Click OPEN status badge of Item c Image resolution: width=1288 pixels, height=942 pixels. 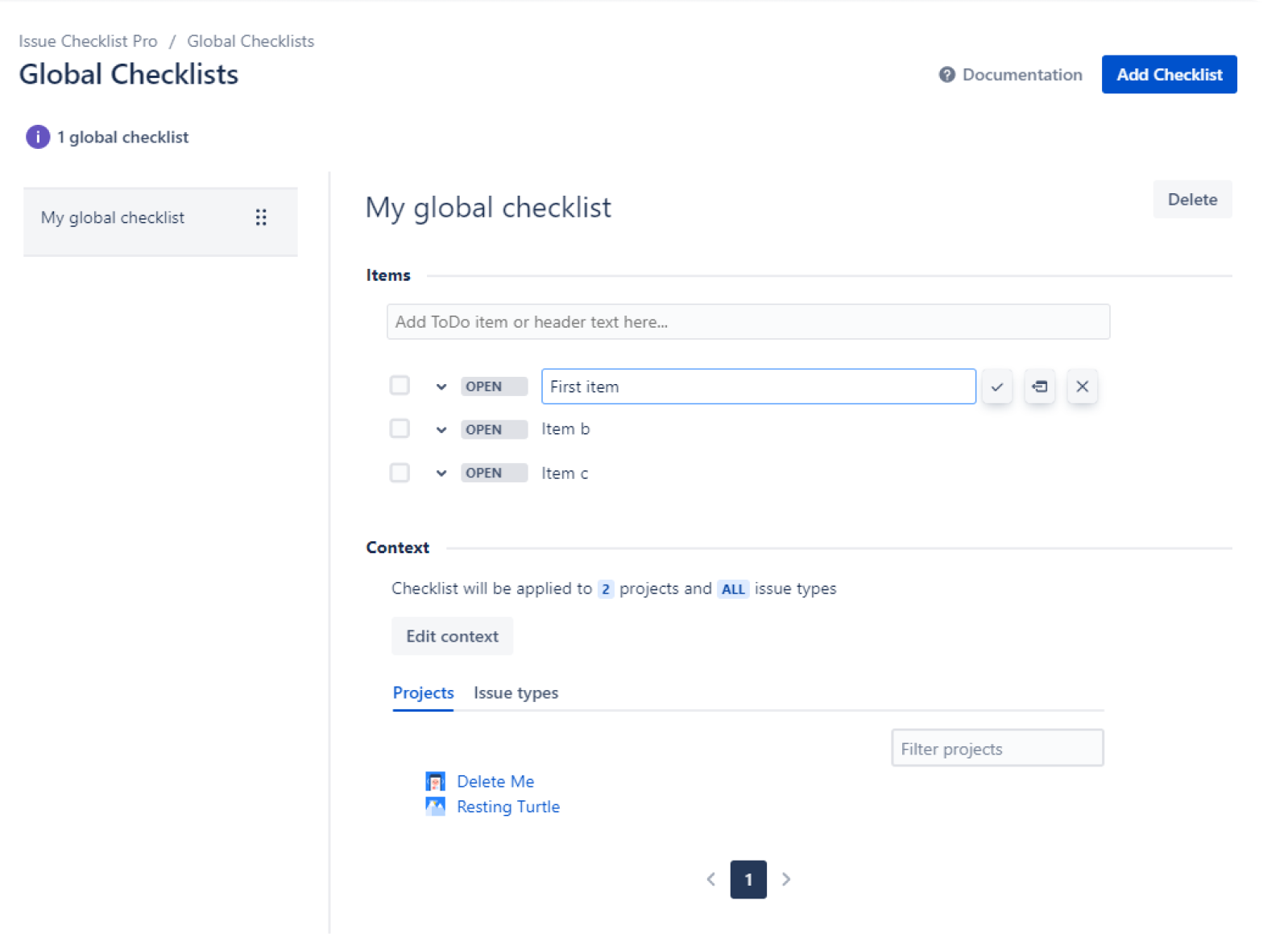pos(495,473)
